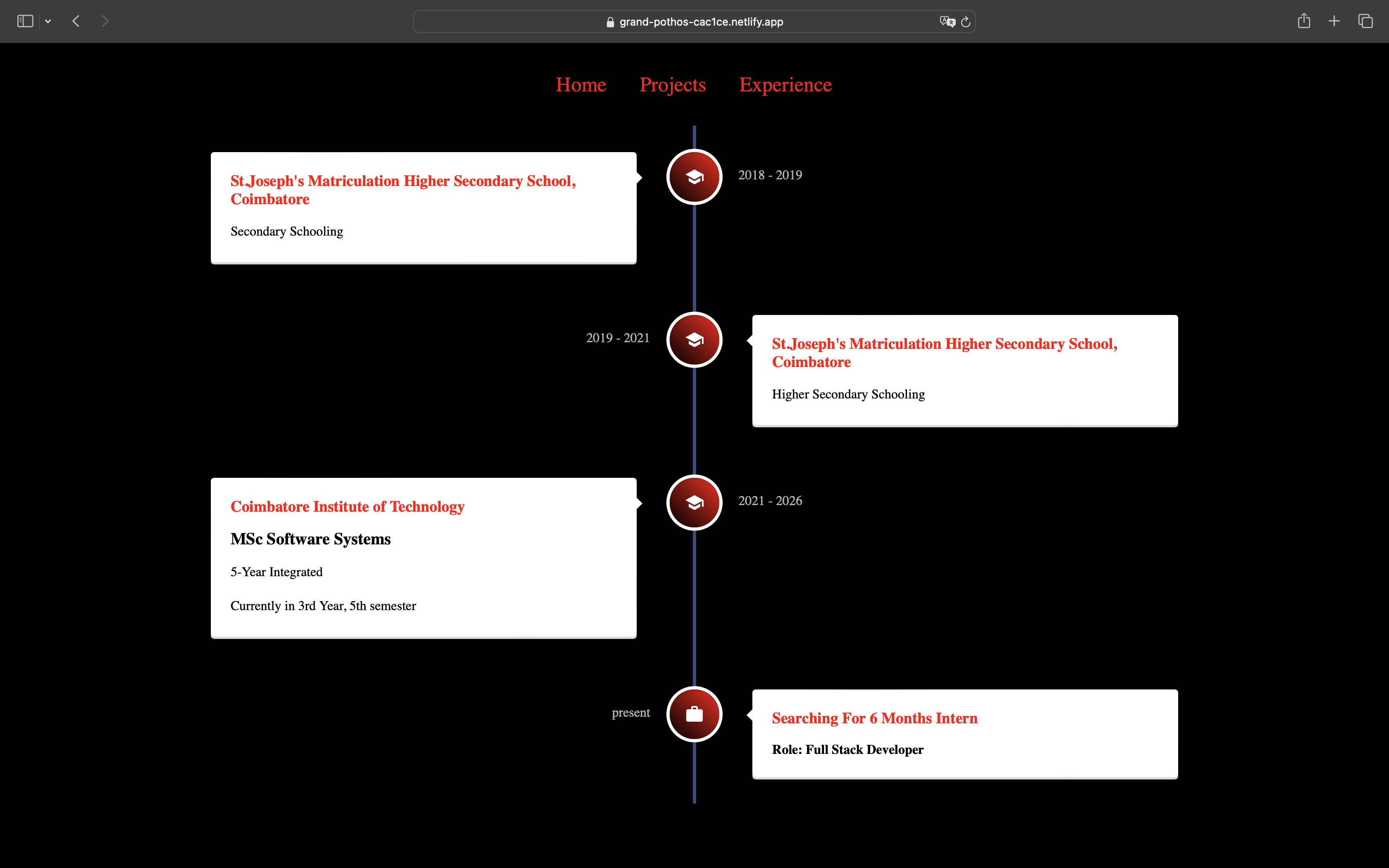
Task: Go back to the previous page
Action: coord(76,21)
